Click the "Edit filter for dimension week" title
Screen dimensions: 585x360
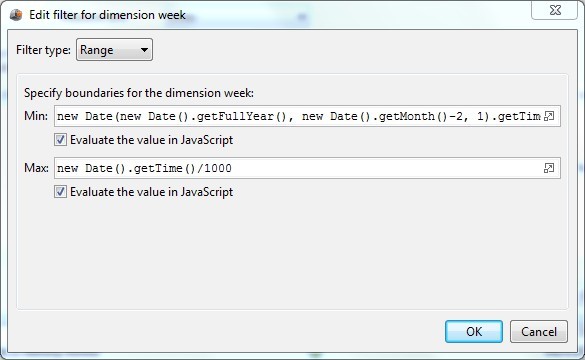click(107, 15)
